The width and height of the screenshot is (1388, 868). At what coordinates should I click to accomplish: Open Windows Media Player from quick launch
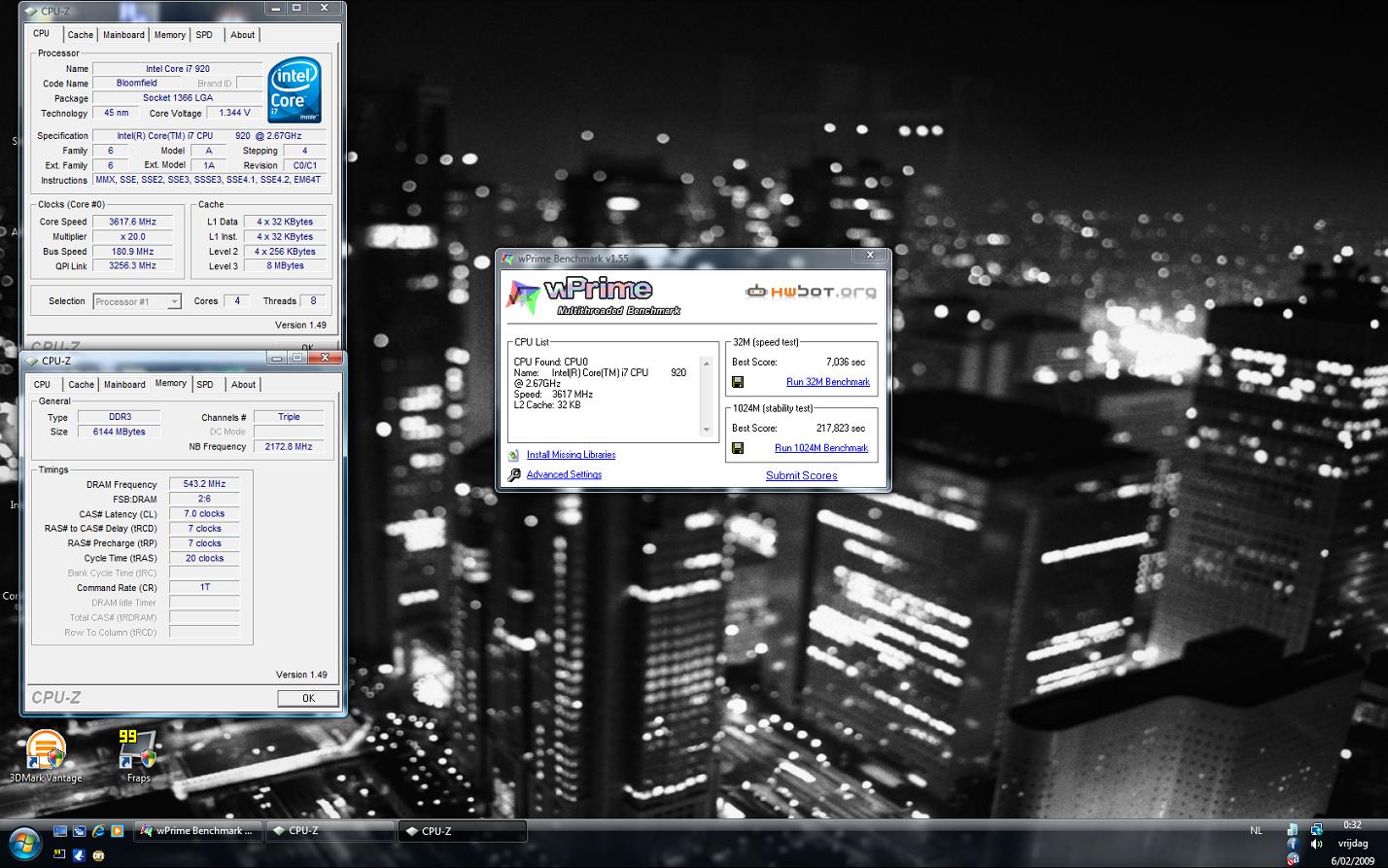pos(118,831)
